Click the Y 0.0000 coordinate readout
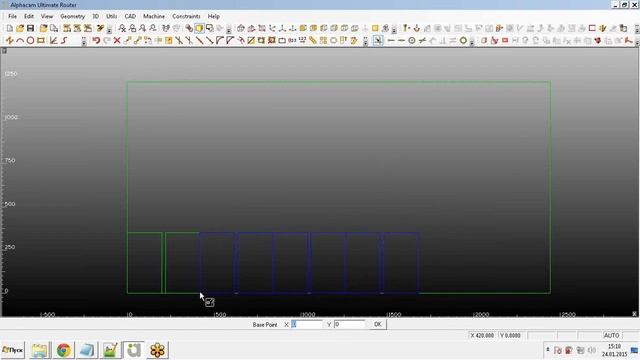640x360 pixels. click(510, 335)
